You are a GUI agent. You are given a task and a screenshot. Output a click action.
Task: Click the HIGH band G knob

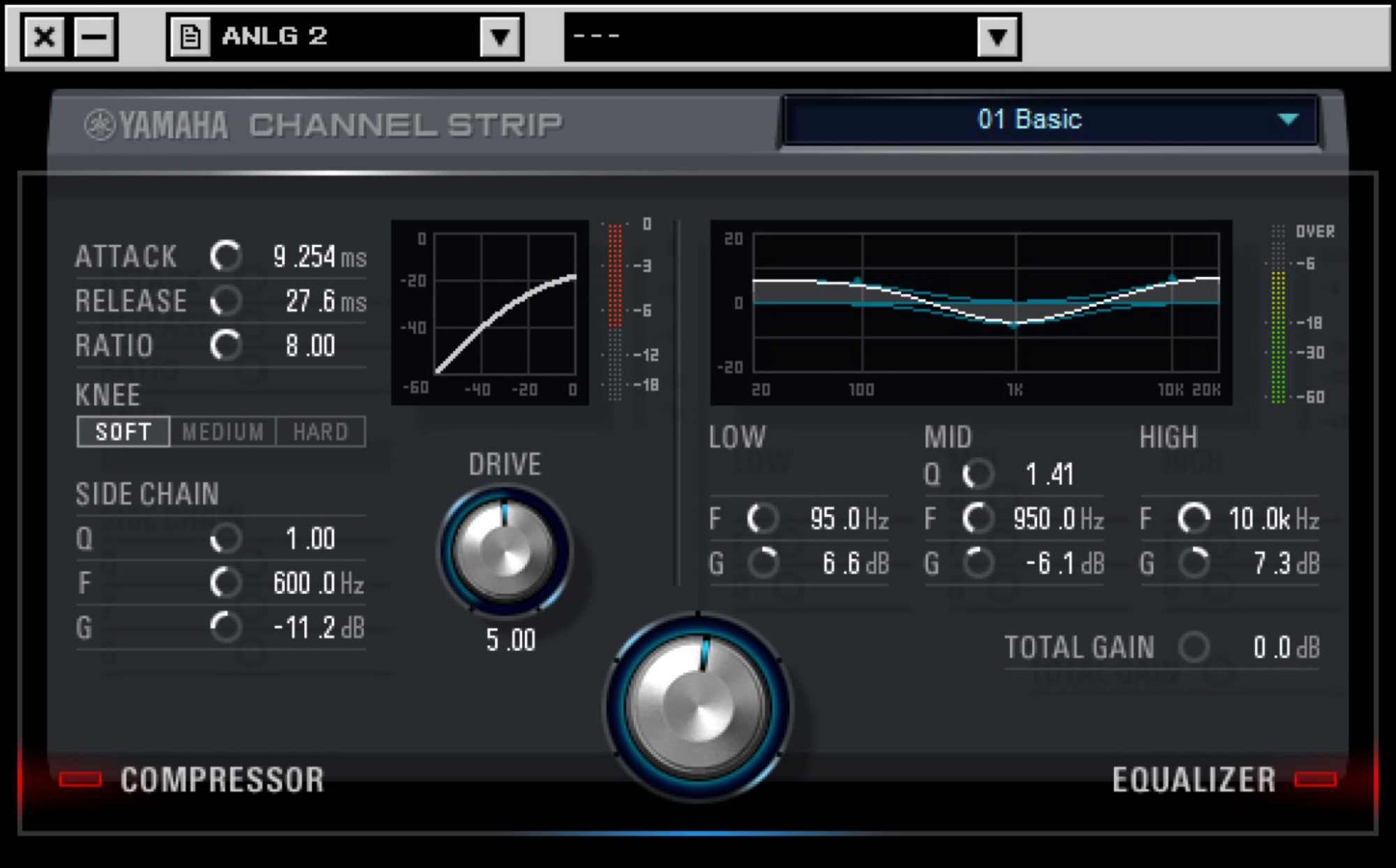click(x=1194, y=563)
